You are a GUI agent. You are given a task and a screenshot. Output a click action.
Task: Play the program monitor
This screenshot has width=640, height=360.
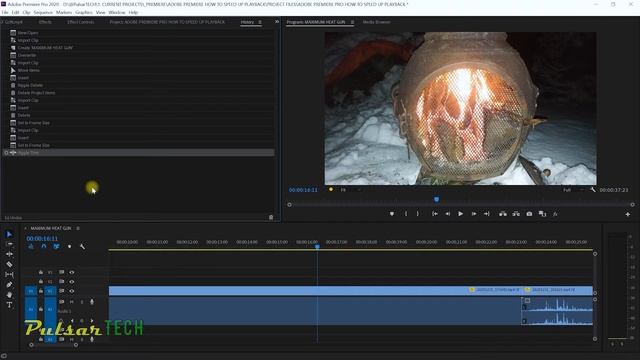(460, 214)
